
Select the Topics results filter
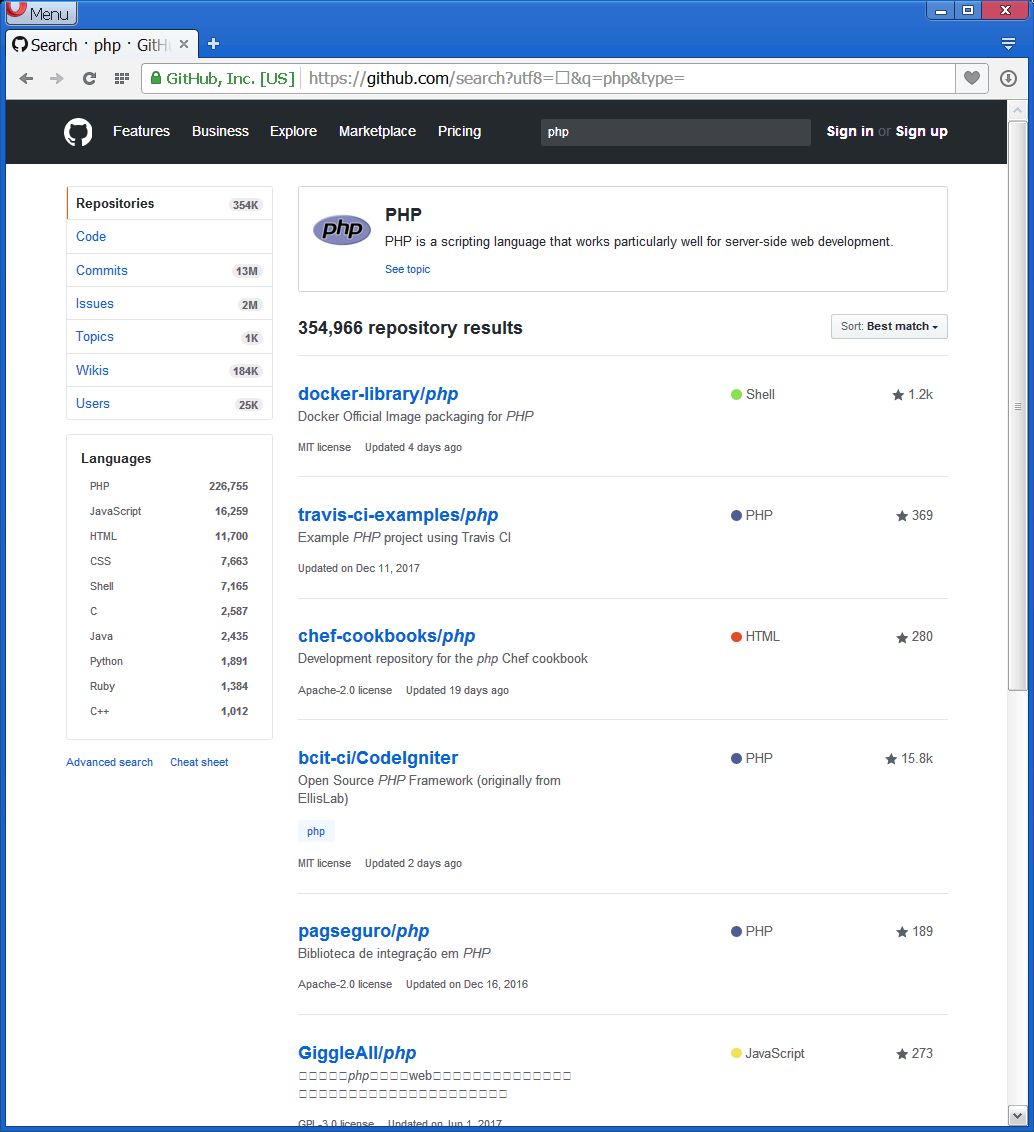tap(170, 337)
